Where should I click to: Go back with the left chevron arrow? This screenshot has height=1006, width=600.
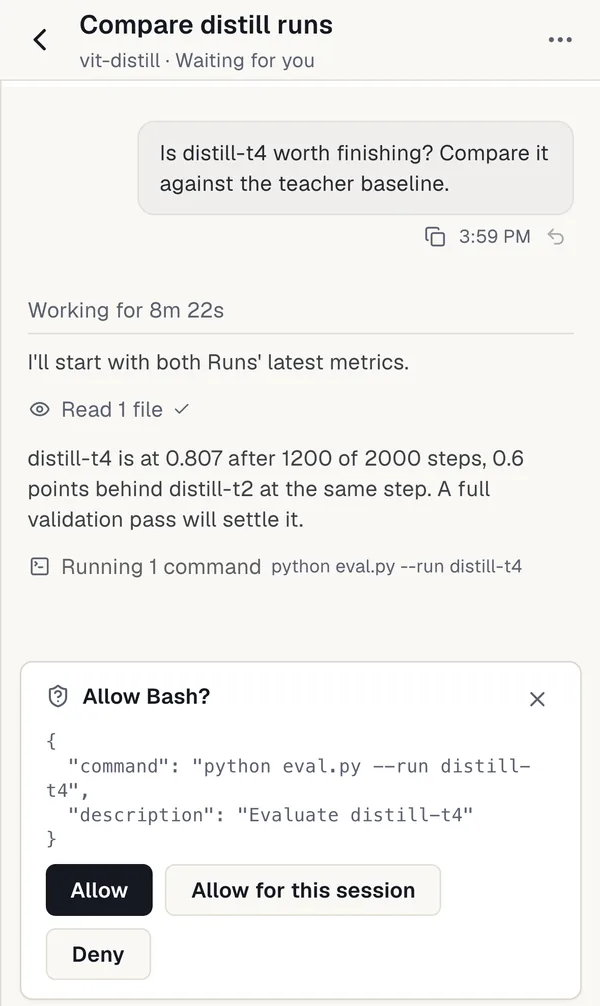pos(40,40)
